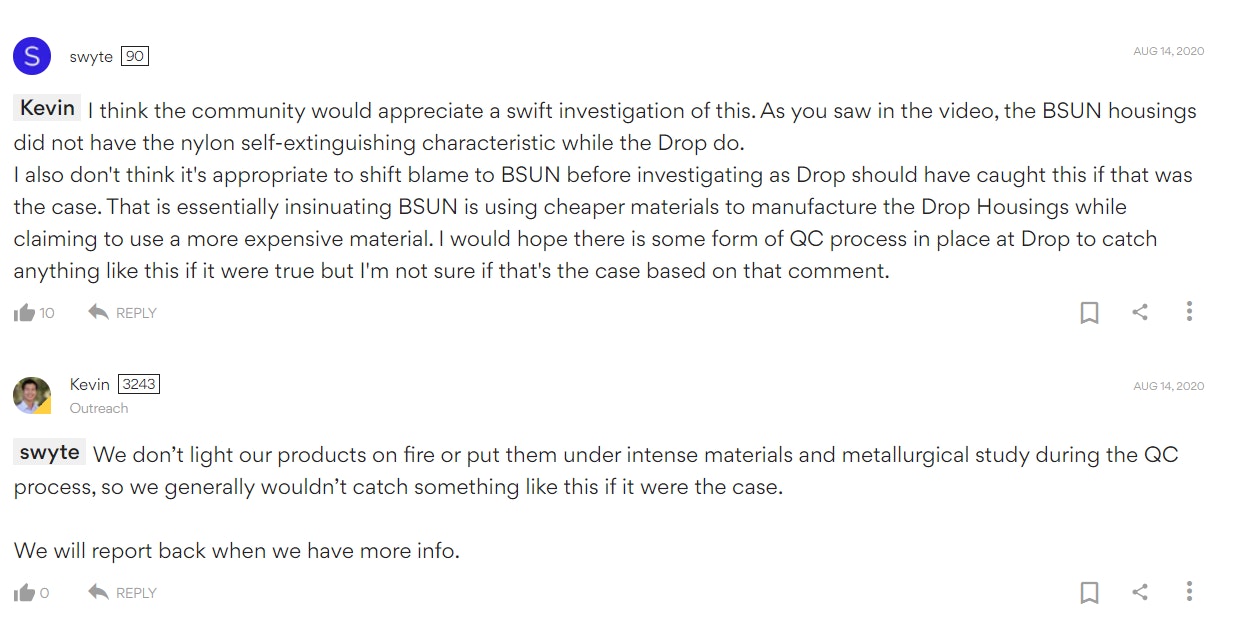1259x631 pixels.
Task: Click Kevin's reputation badge 3243
Action: (139, 384)
